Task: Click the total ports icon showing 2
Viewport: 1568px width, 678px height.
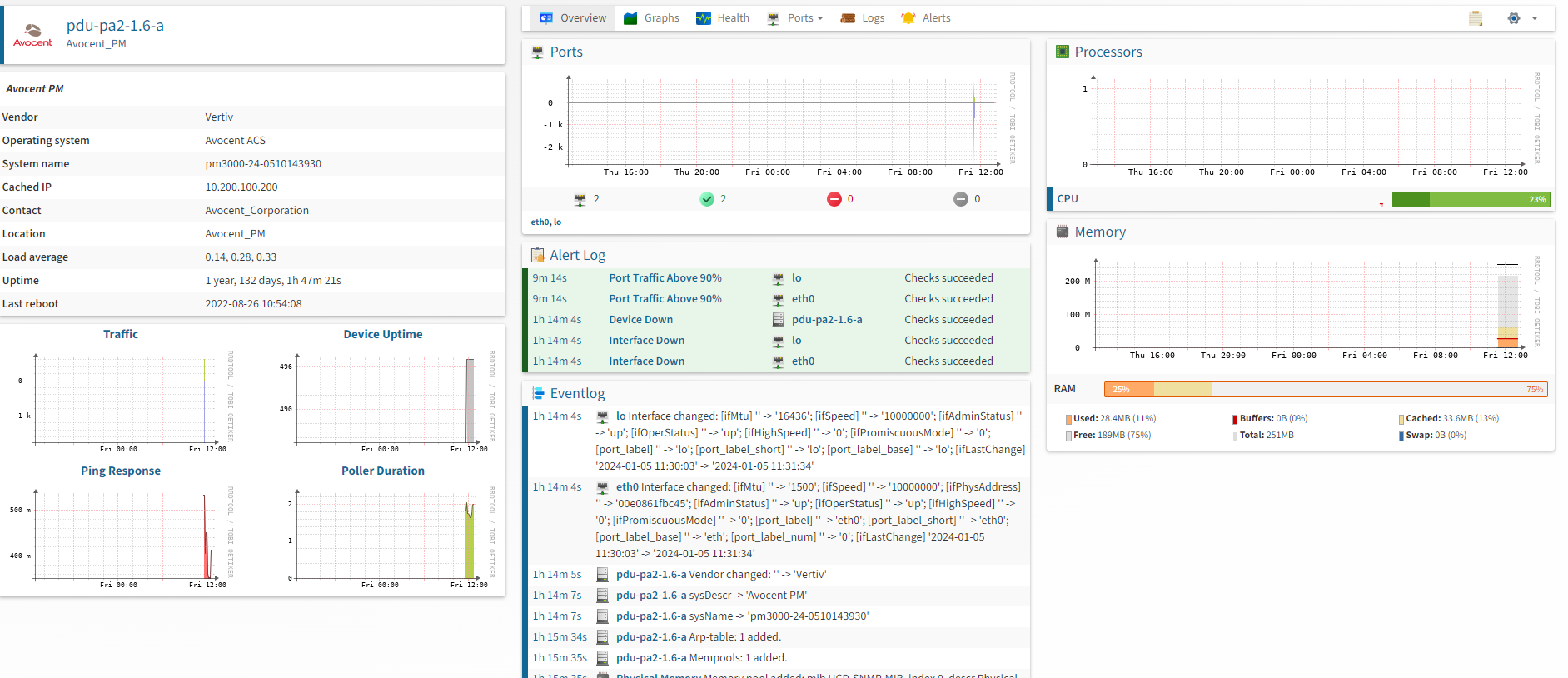Action: 580,199
